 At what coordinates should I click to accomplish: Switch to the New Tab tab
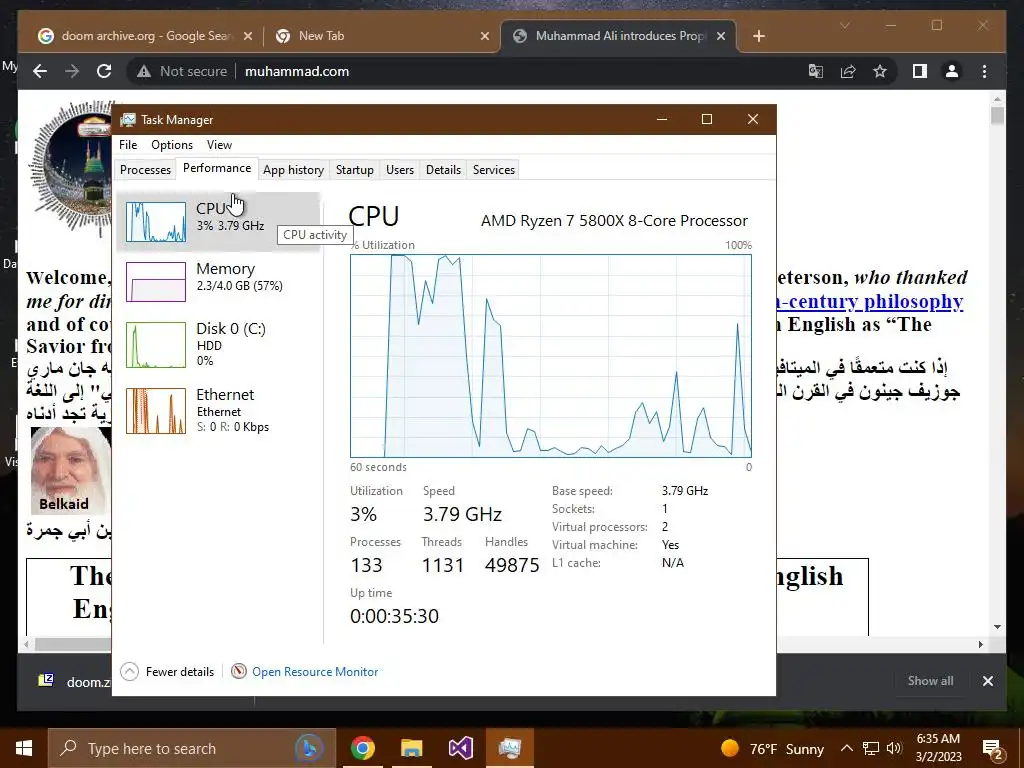(381, 36)
